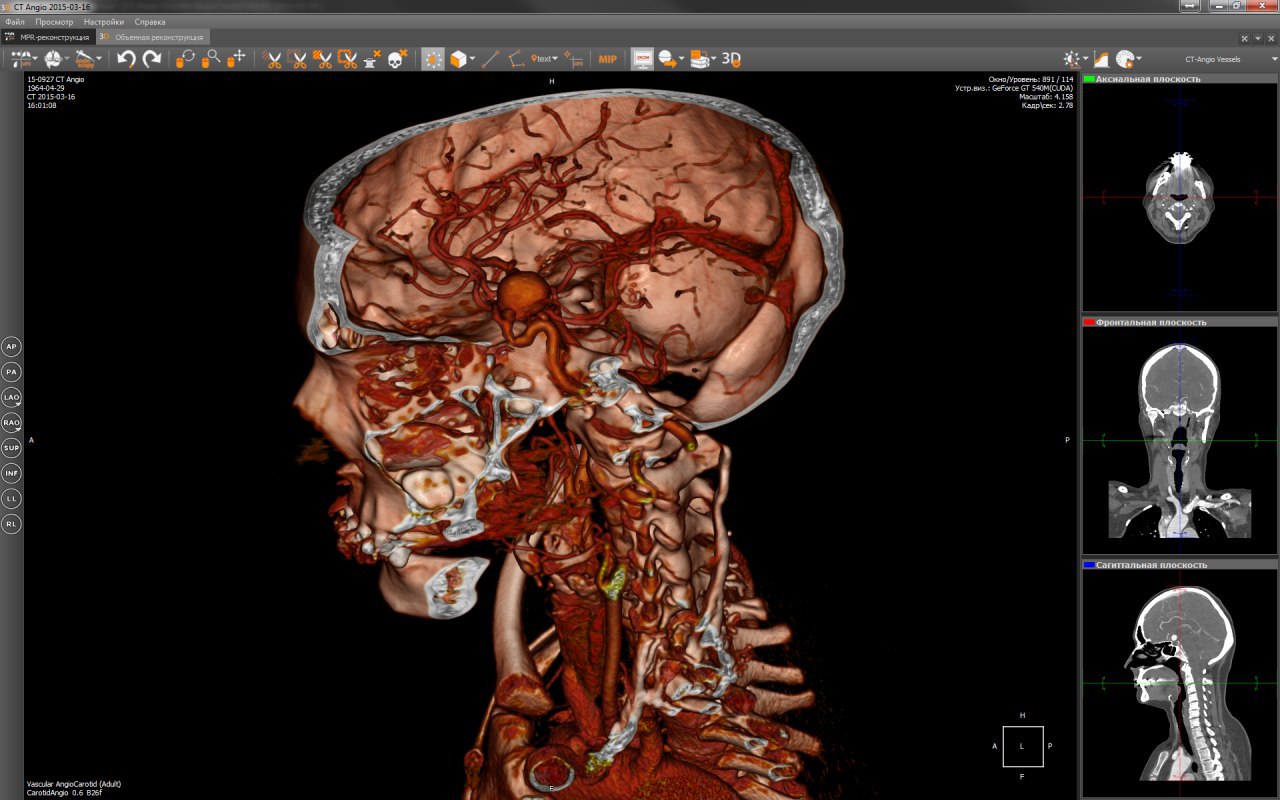Expand the text annotation dropdown arrow
Viewport: 1280px width, 800px height.
556,59
